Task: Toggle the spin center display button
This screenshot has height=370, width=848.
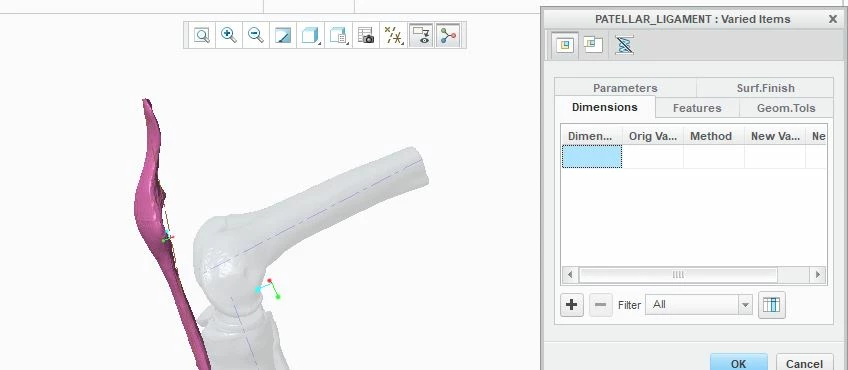Action: tap(448, 36)
